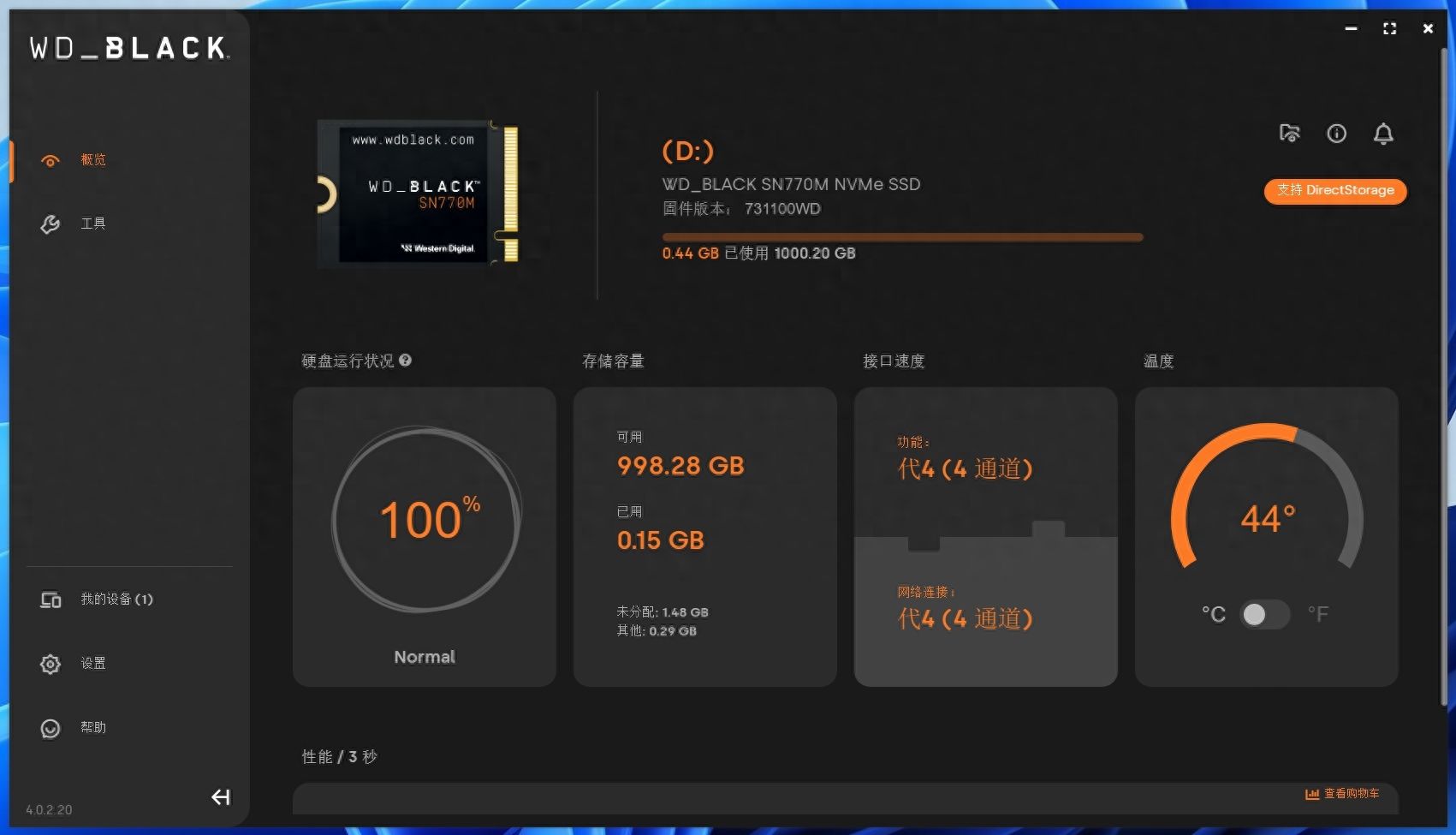Click 未分配: 1.48 GB text
Screen dimensions: 1456x835
[x=663, y=612]
